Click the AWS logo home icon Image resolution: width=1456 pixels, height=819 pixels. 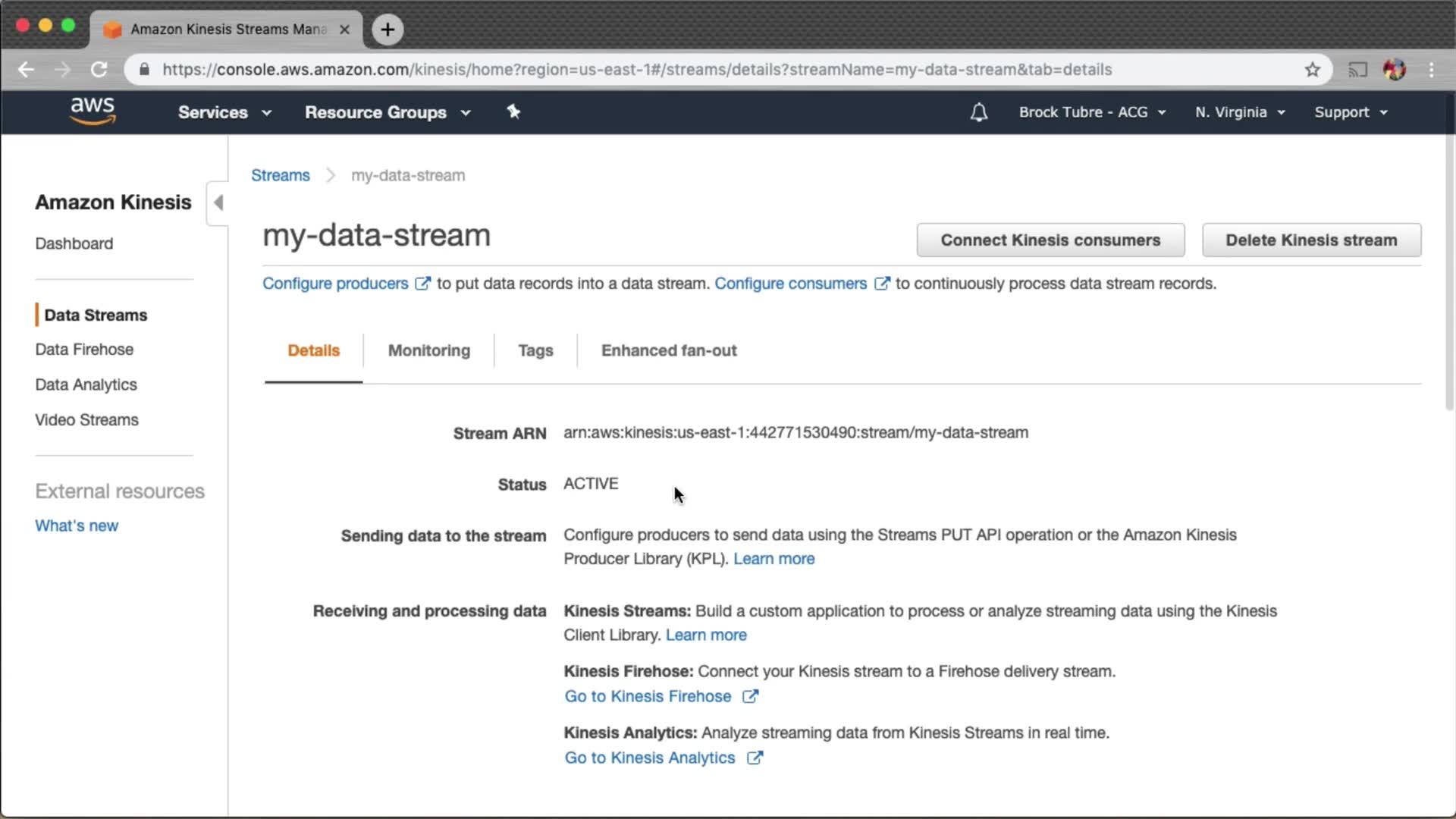coord(93,111)
